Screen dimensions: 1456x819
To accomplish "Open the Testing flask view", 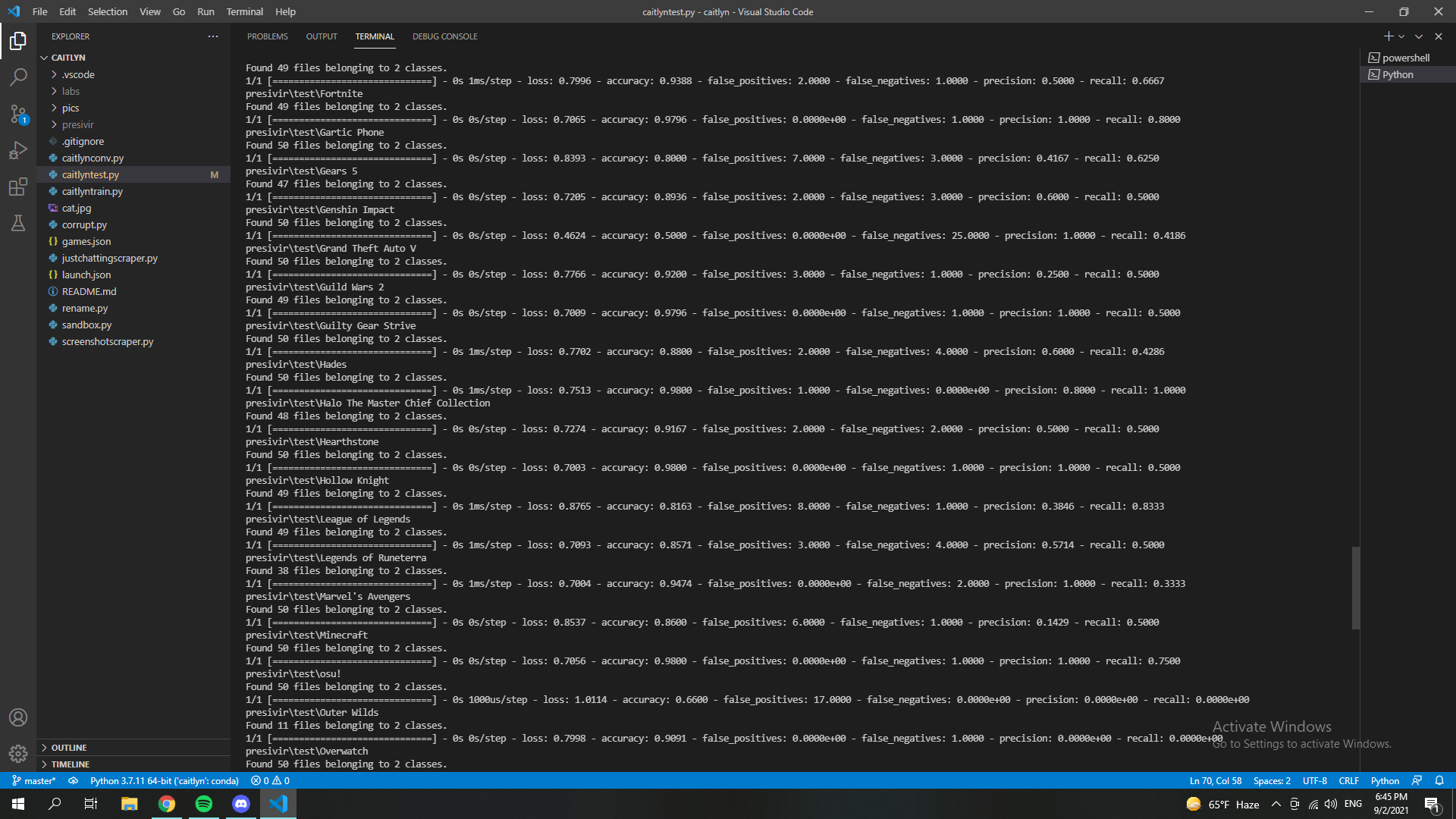I will (x=18, y=223).
